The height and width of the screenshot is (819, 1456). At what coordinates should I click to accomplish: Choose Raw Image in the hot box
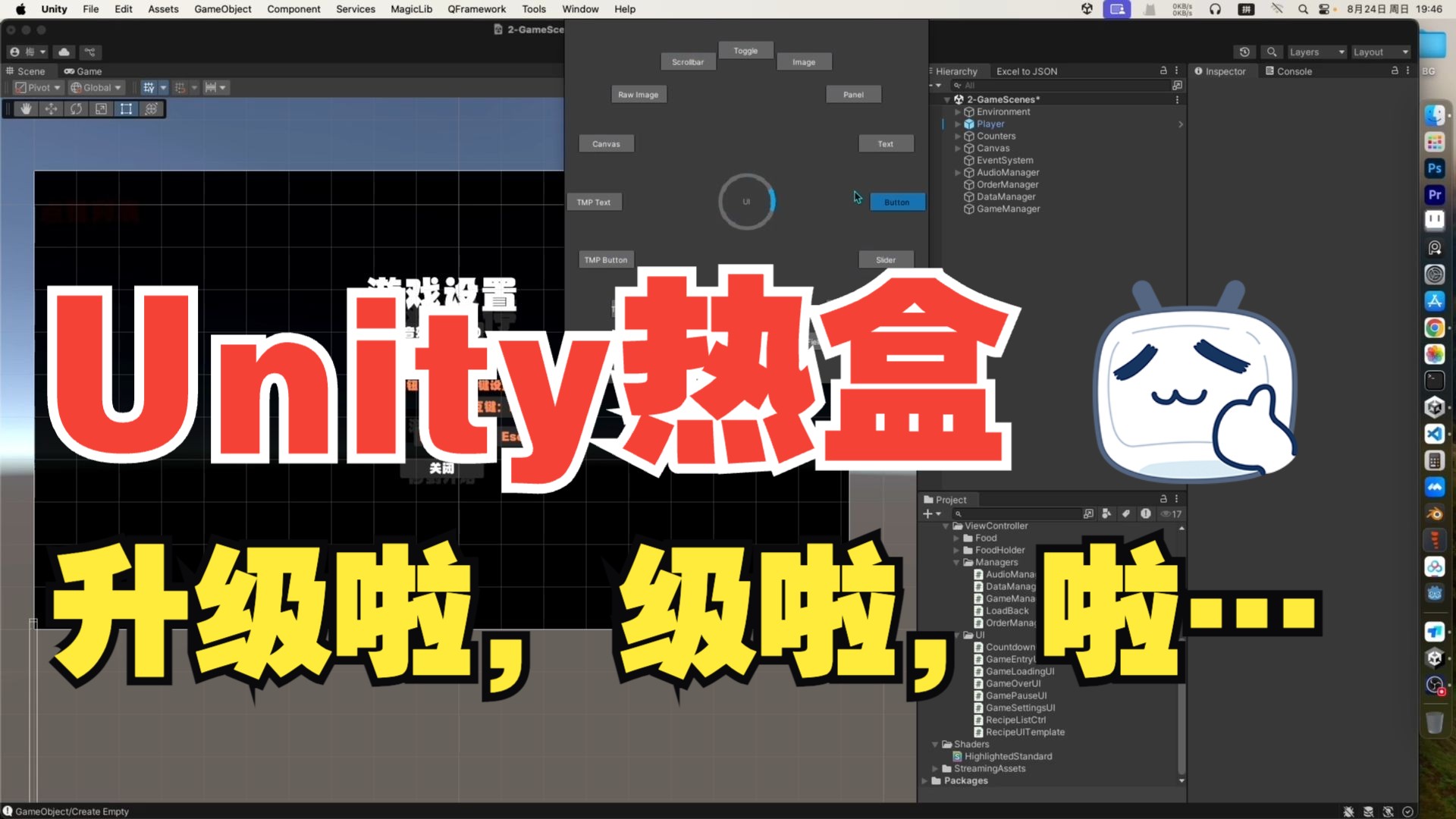(639, 95)
